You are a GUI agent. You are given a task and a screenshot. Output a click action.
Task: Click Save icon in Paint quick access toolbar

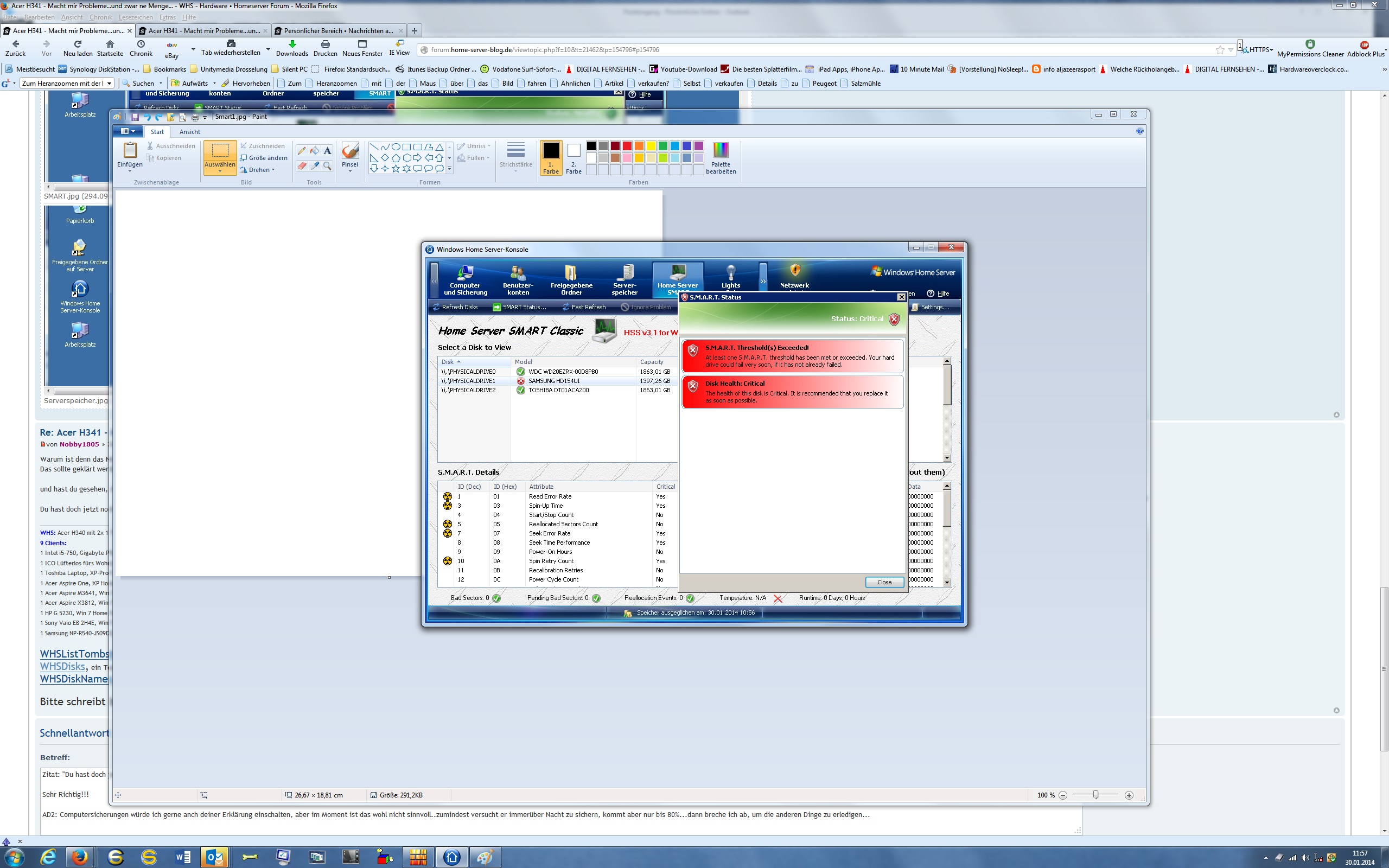pos(136,117)
